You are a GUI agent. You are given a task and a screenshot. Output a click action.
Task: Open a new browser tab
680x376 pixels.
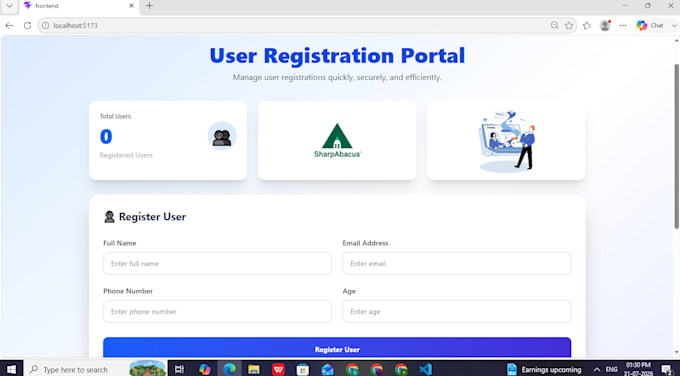click(x=149, y=6)
